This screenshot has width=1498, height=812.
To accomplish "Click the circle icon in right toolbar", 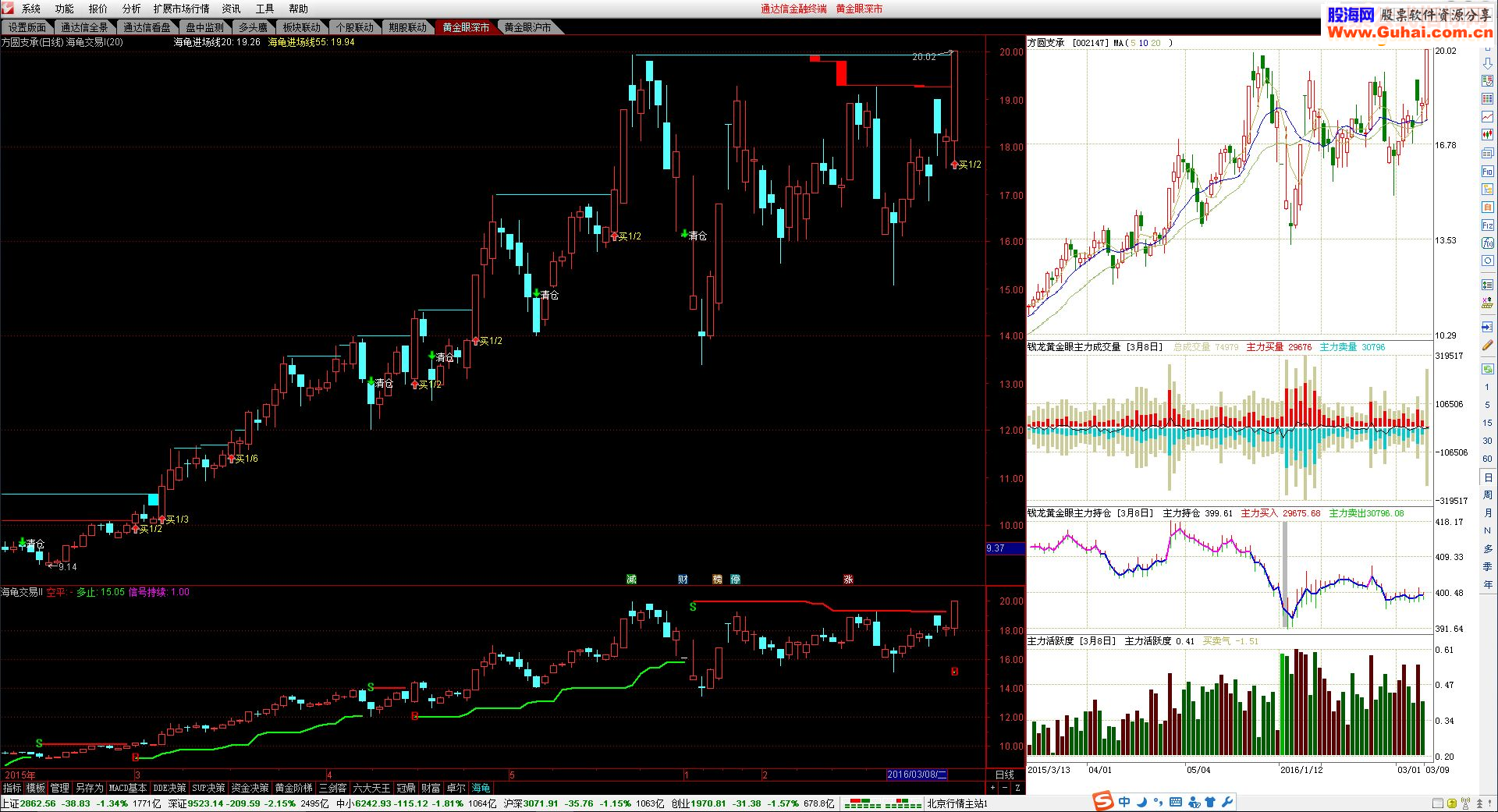I will pyautogui.click(x=1487, y=261).
